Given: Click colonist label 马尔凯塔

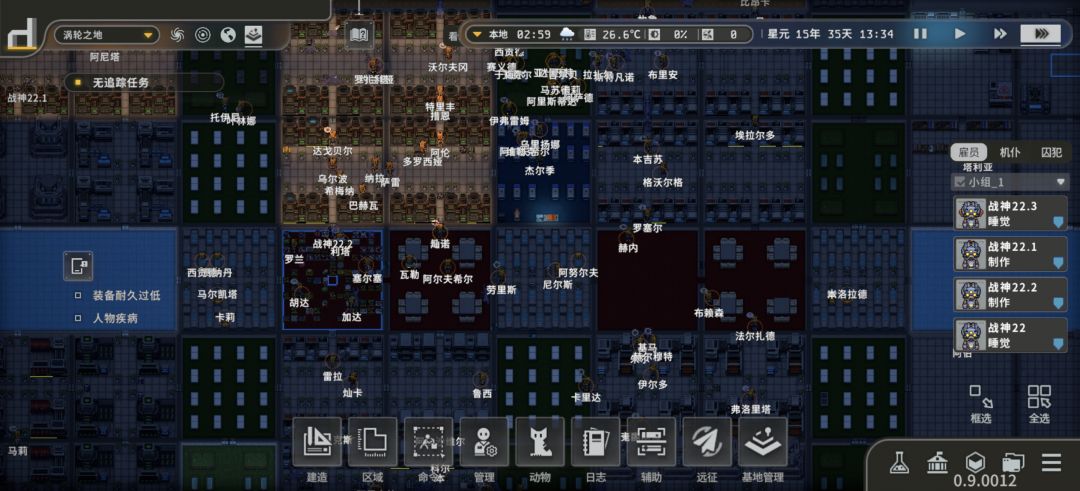Looking at the screenshot, I should click(218, 294).
